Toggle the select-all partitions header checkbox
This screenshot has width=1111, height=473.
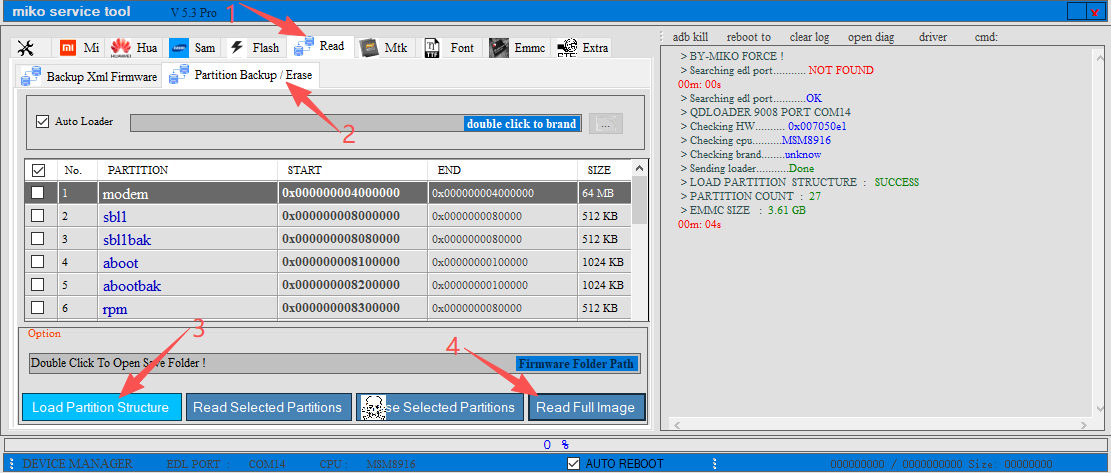pos(38,170)
